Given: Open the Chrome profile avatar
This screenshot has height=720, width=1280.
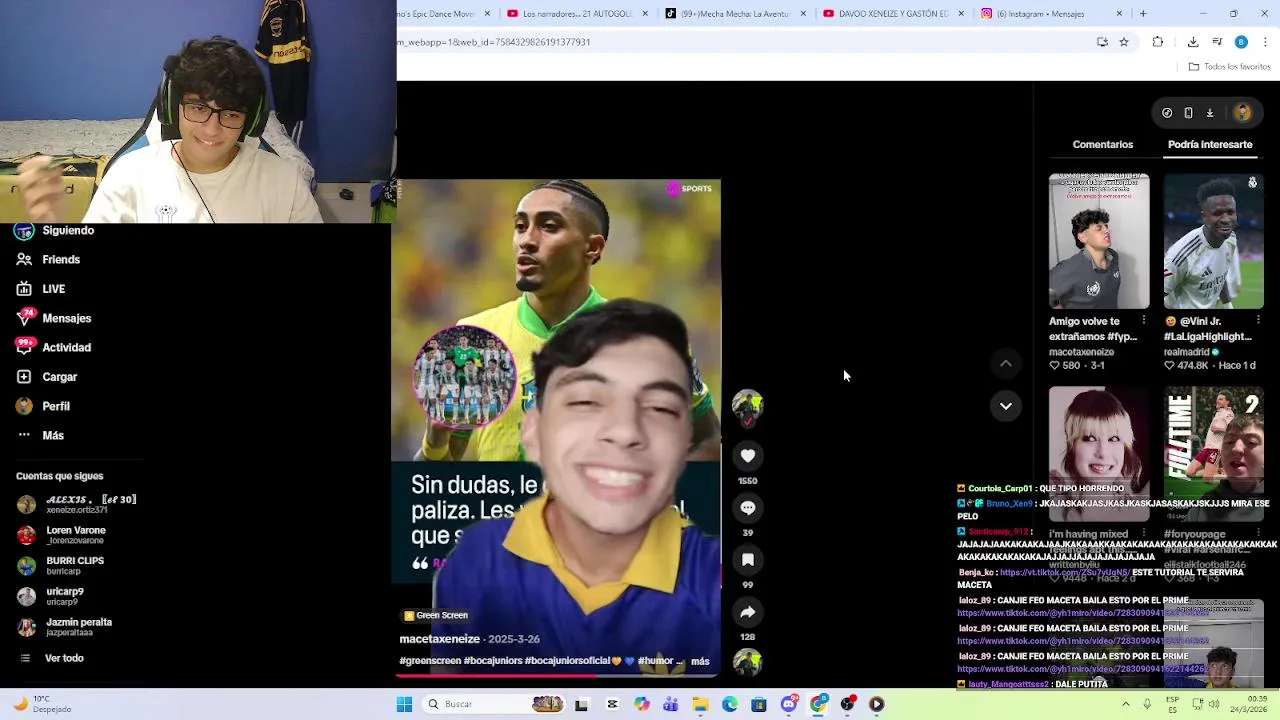Looking at the screenshot, I should [x=1241, y=42].
